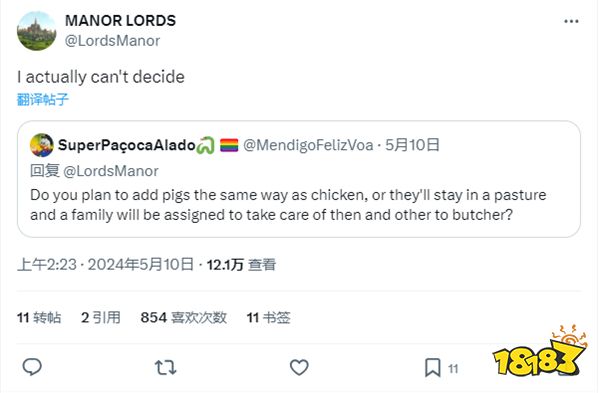Open the SuperPaçocaAlado display name

tap(127, 145)
